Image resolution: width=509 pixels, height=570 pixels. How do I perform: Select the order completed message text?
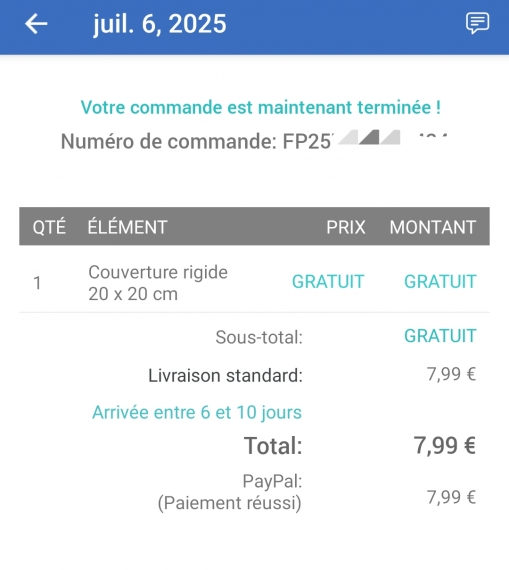[261, 107]
